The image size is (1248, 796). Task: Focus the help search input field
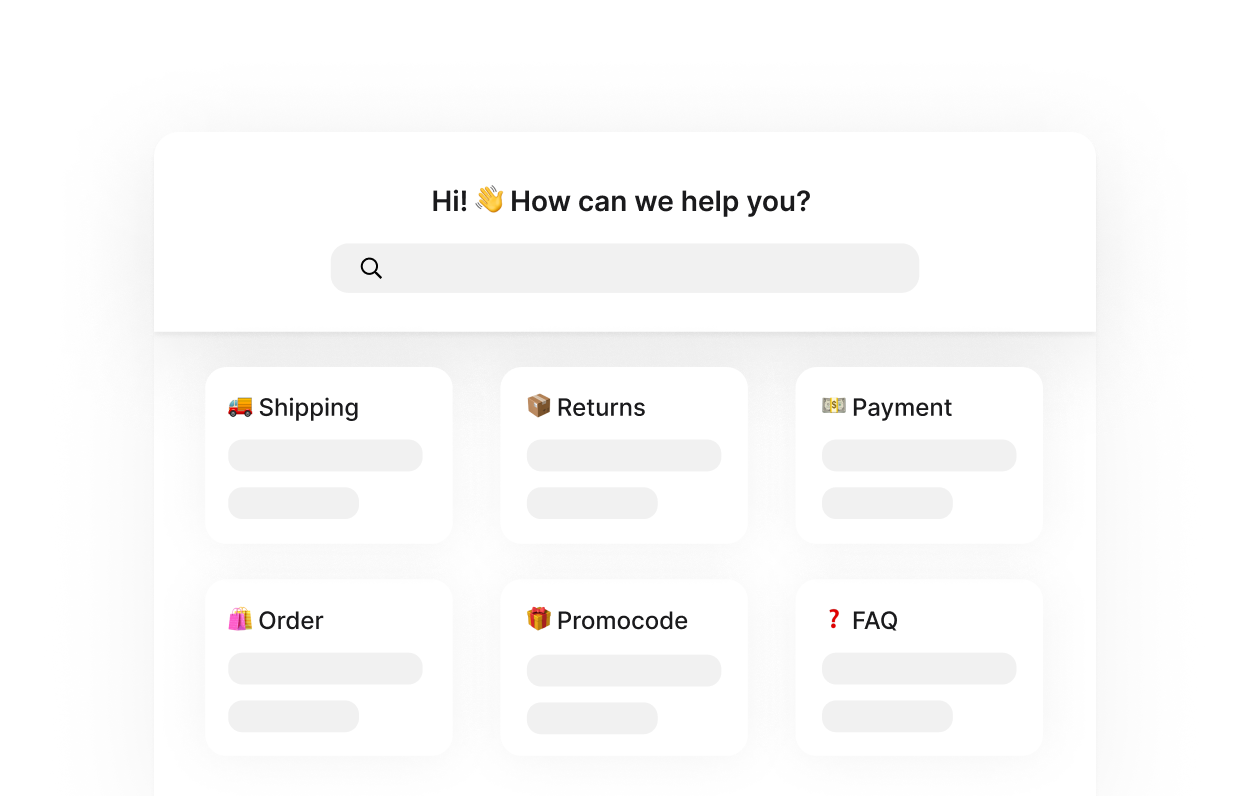[625, 268]
